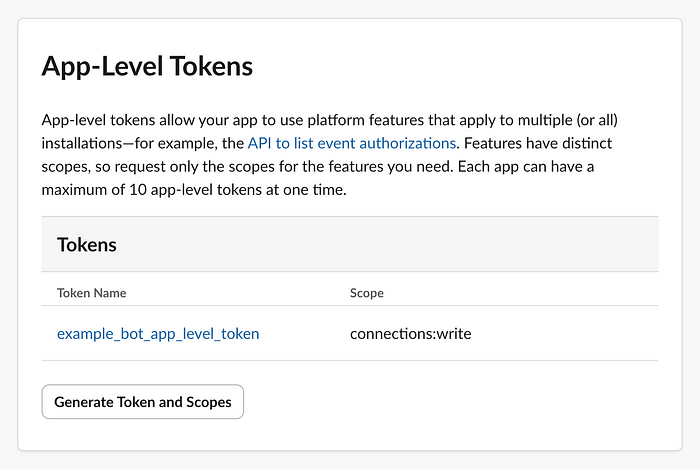Image resolution: width=700 pixels, height=469 pixels.
Task: Click the first line of the description paragraph
Action: tap(329, 120)
